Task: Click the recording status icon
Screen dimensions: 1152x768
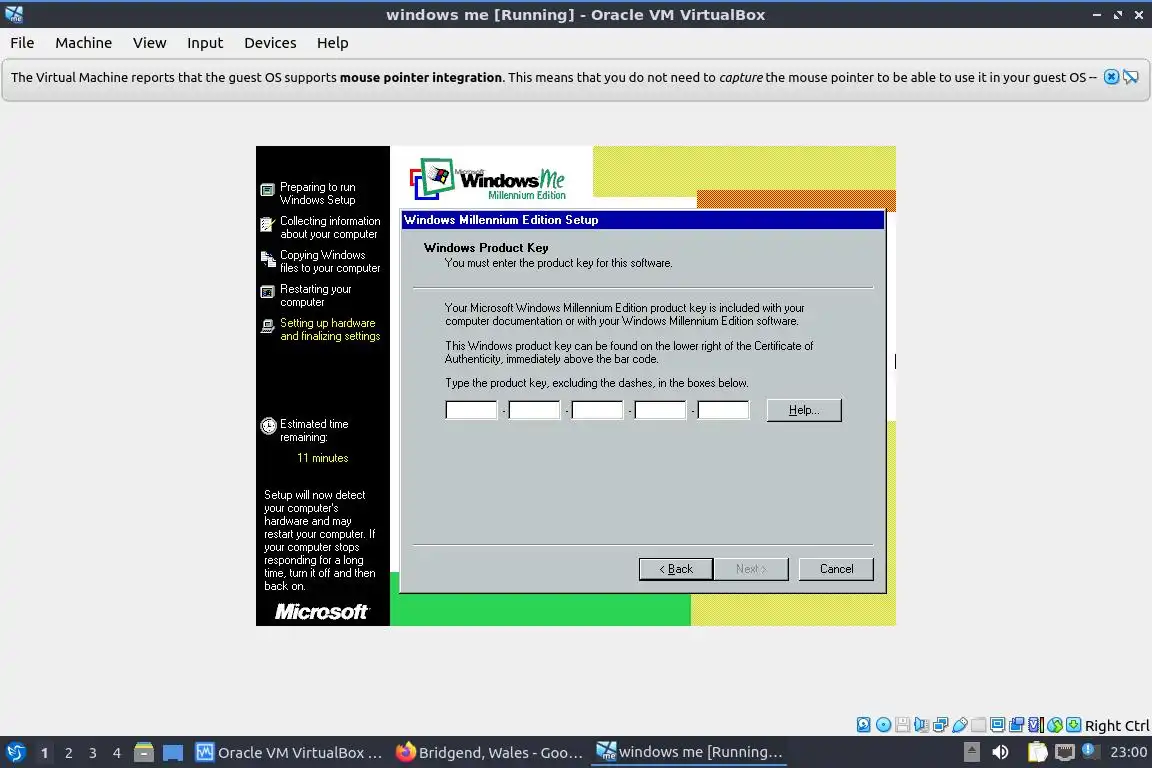Action: click(x=1016, y=725)
